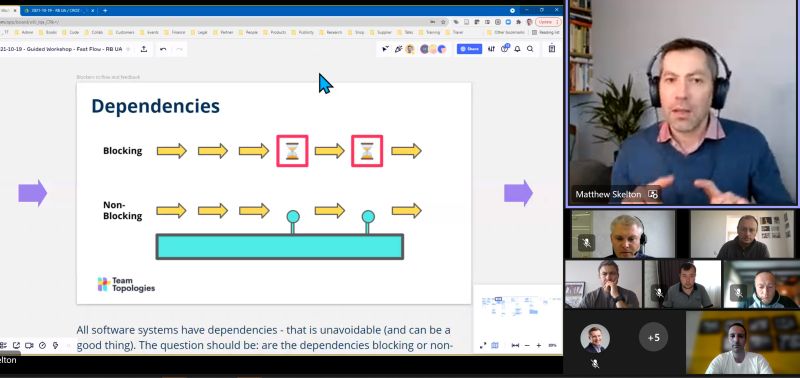The image size is (800, 378).
Task: Click the voting icon in bottom toolbar
Action: coord(55,345)
